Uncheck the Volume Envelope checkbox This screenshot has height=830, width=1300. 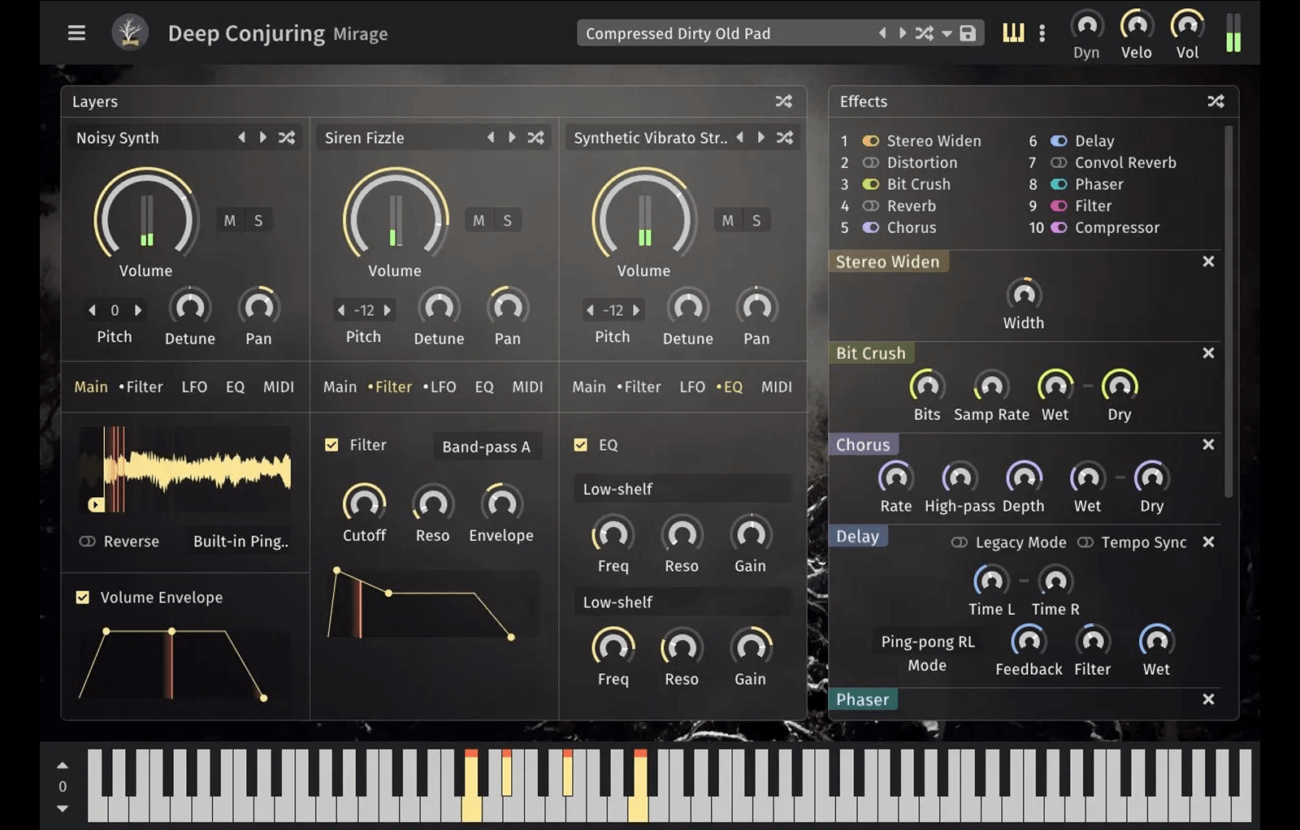[x=83, y=597]
